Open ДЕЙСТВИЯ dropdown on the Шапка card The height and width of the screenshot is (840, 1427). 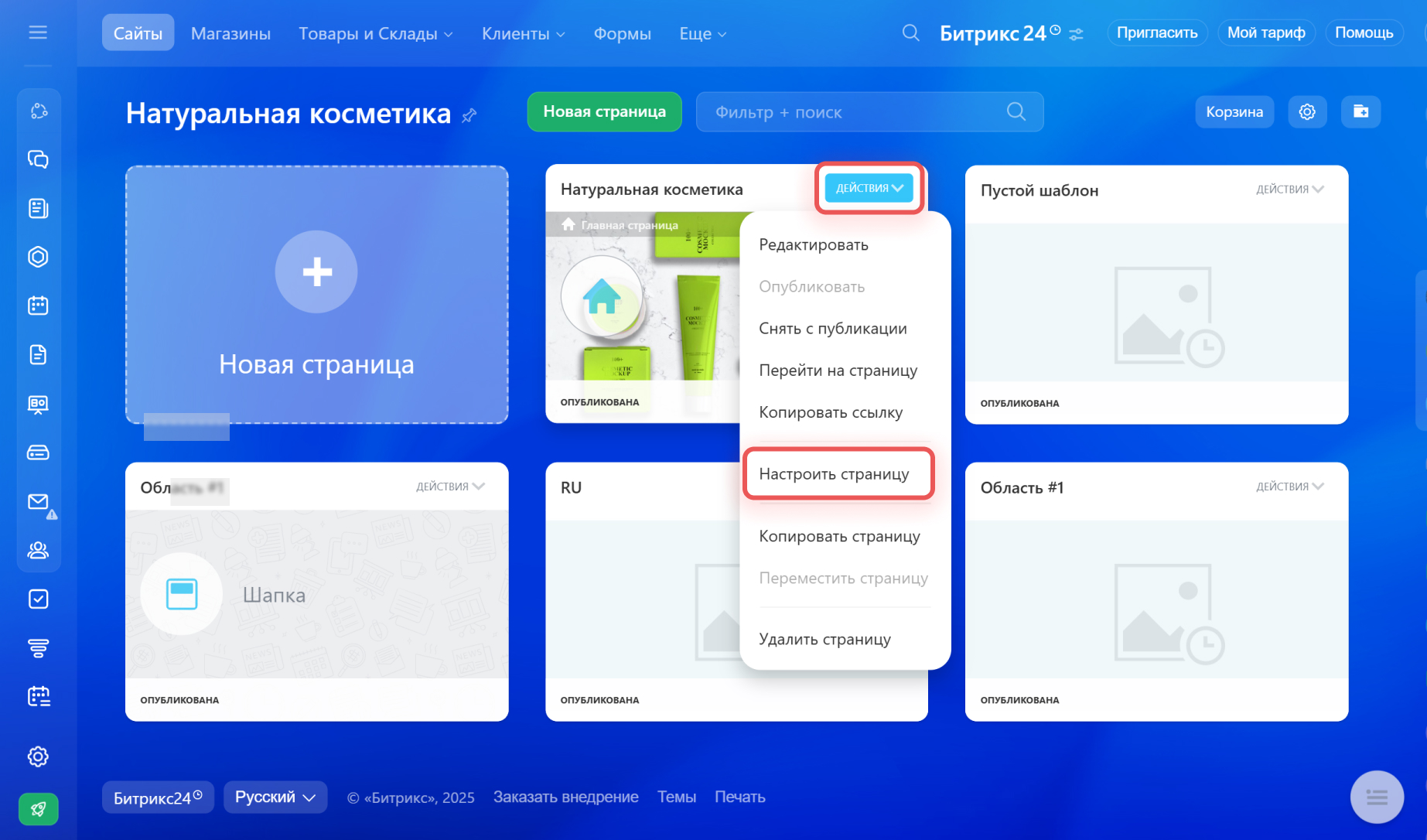click(450, 487)
